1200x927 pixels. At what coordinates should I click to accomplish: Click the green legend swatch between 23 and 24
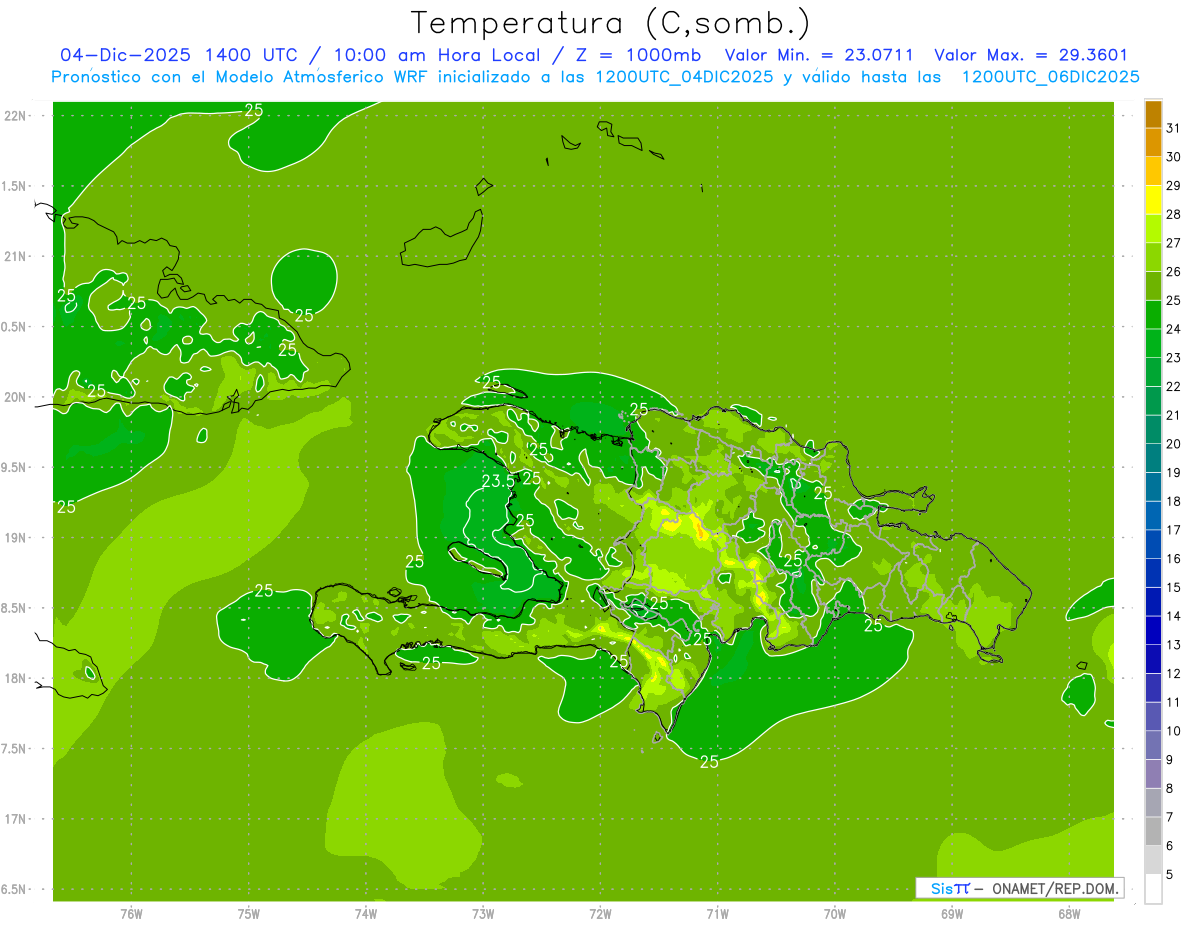(x=1153, y=343)
